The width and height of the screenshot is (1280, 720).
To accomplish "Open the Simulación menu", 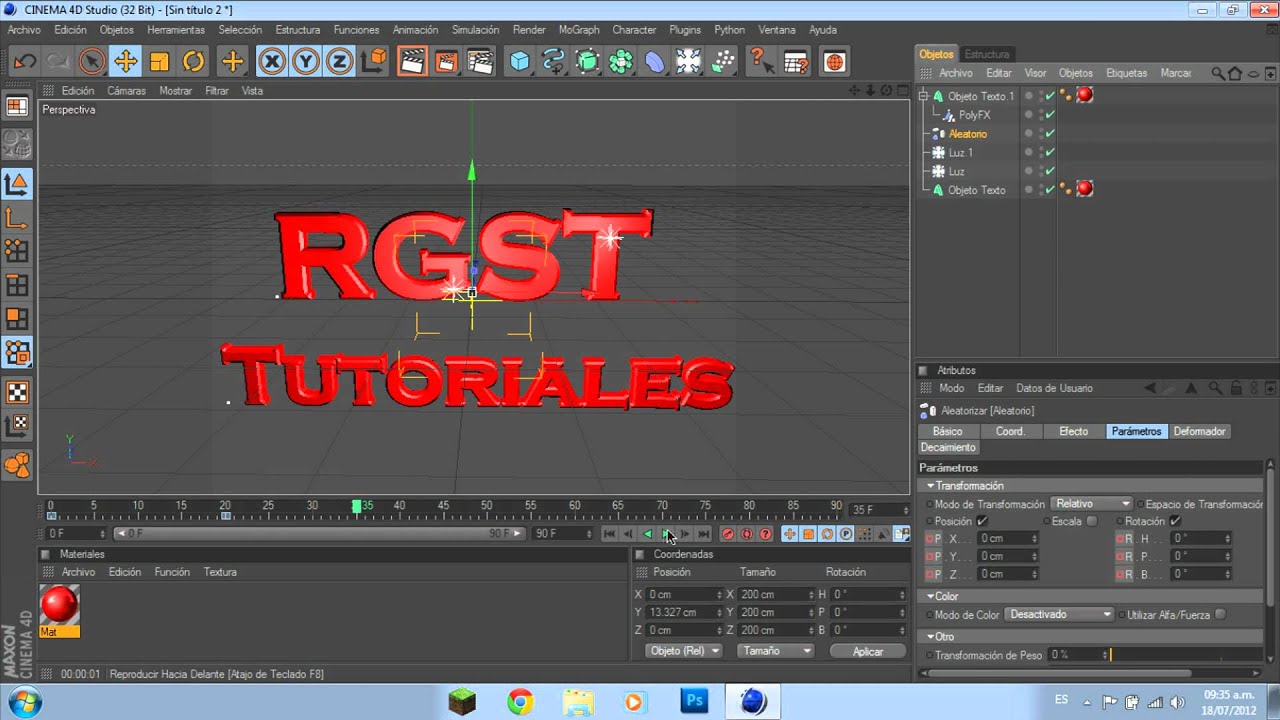I will click(x=475, y=30).
